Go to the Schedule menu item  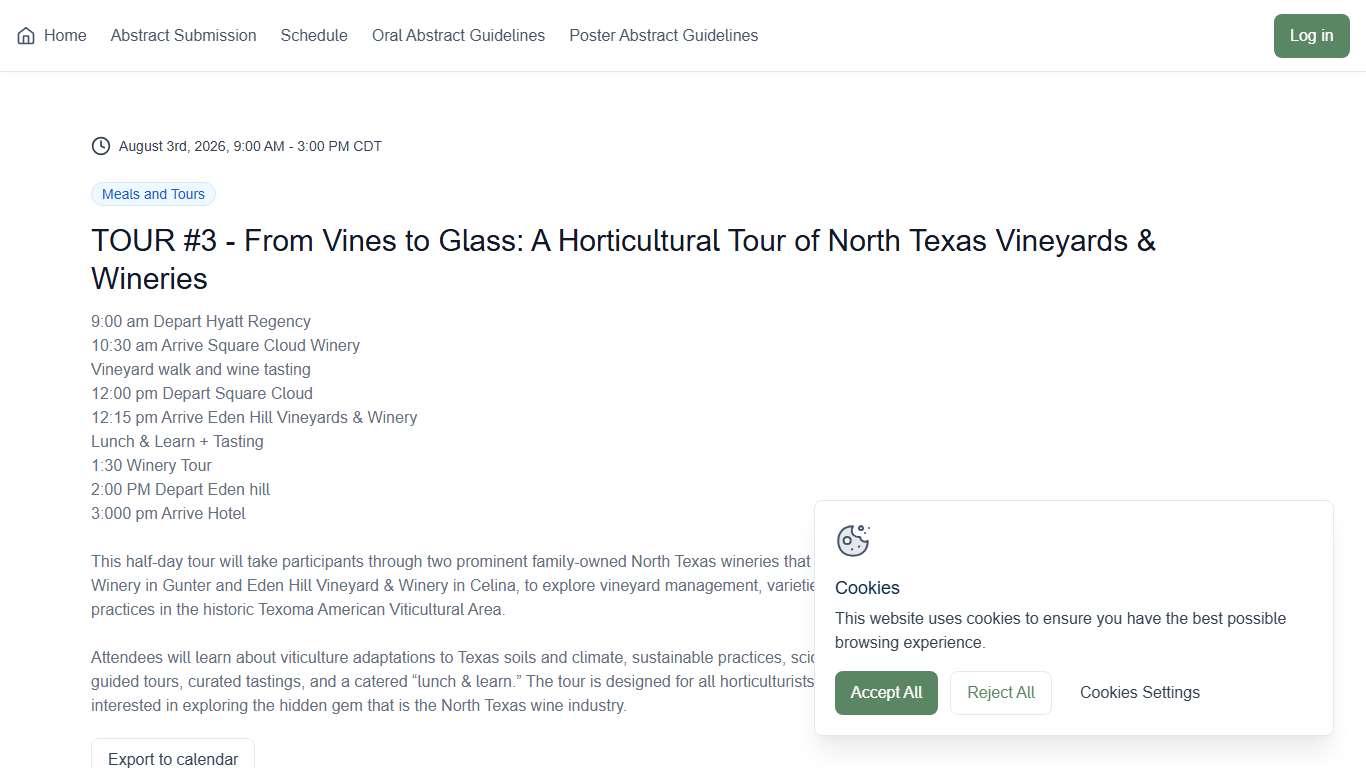coord(314,36)
